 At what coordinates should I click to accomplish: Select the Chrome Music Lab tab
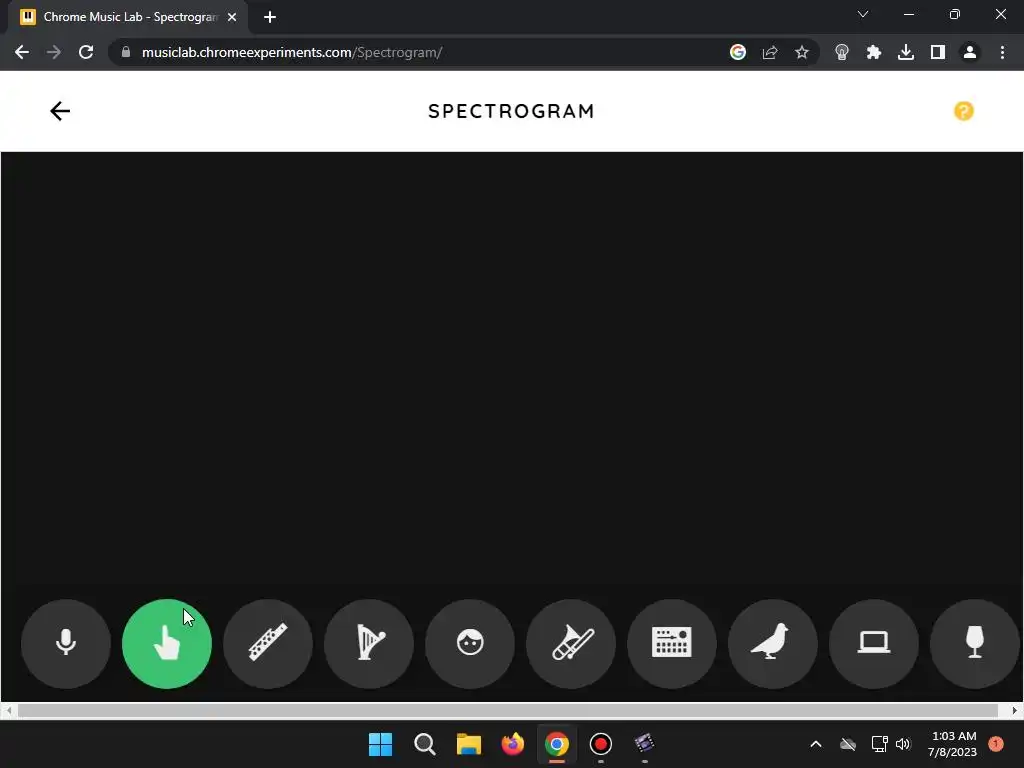coord(127,17)
